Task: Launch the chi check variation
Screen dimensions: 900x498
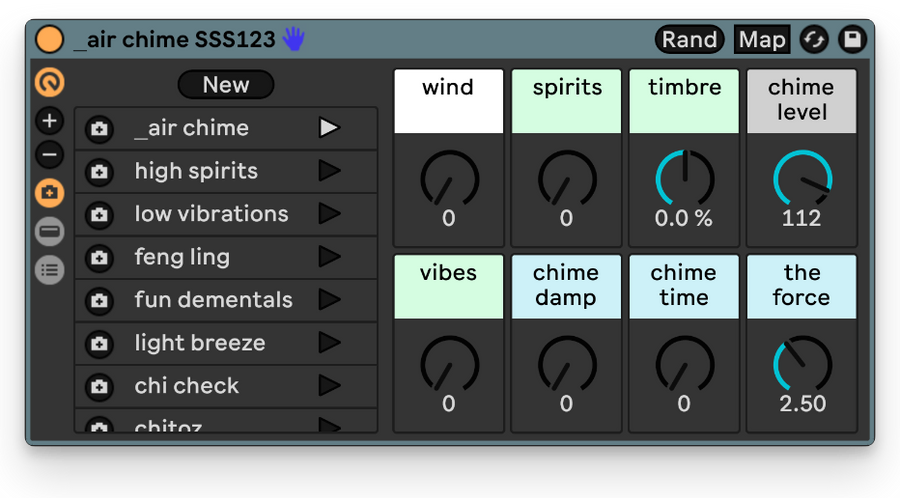Action: (x=329, y=386)
